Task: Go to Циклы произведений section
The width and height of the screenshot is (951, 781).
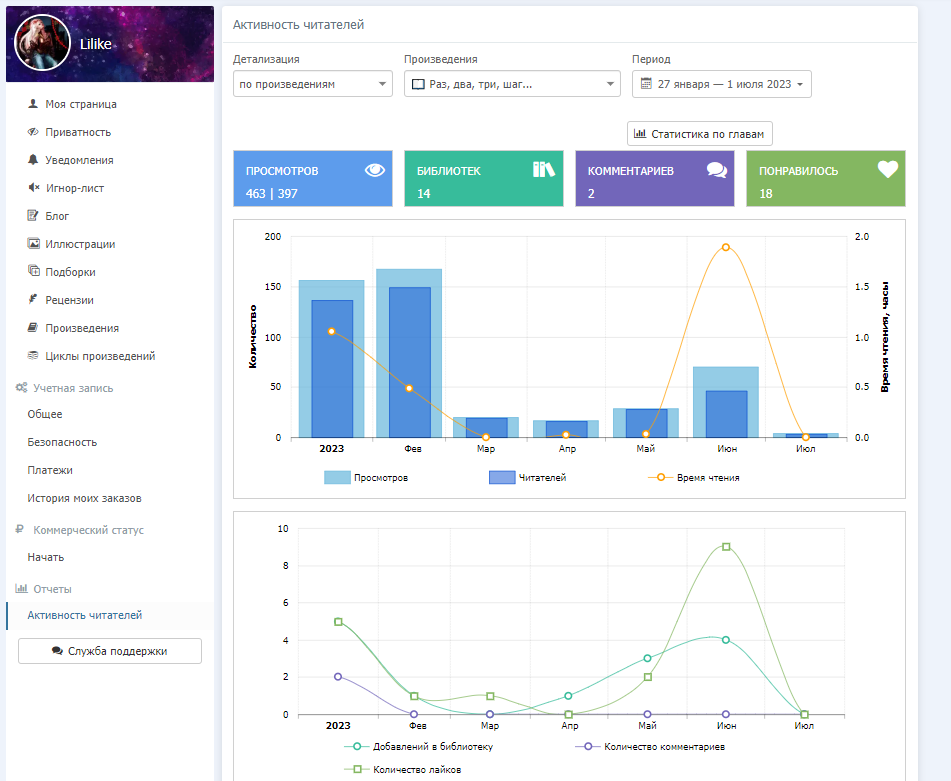Action: [x=100, y=356]
